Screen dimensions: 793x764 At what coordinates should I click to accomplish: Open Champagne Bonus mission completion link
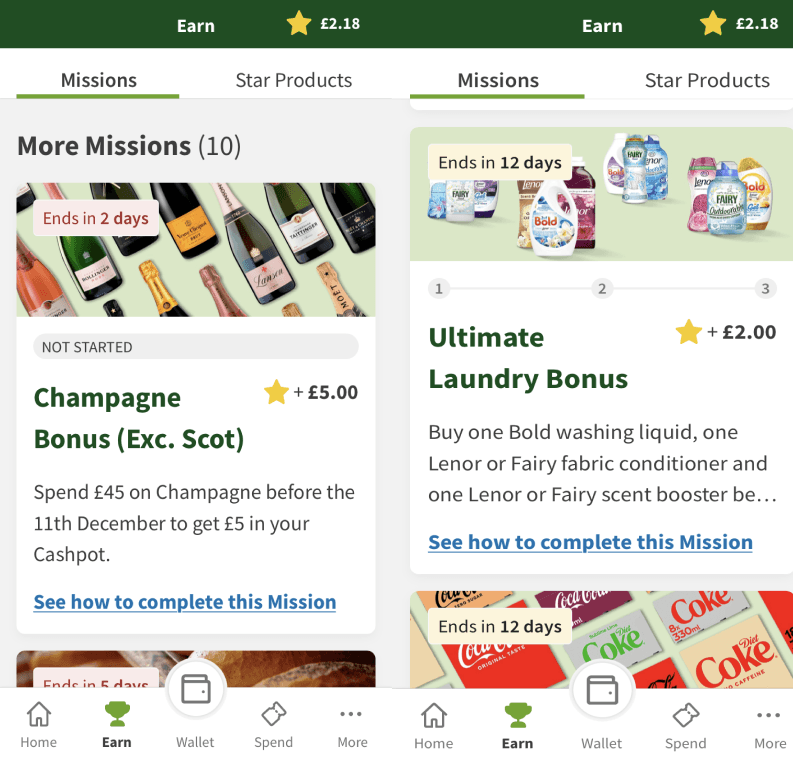point(185,602)
